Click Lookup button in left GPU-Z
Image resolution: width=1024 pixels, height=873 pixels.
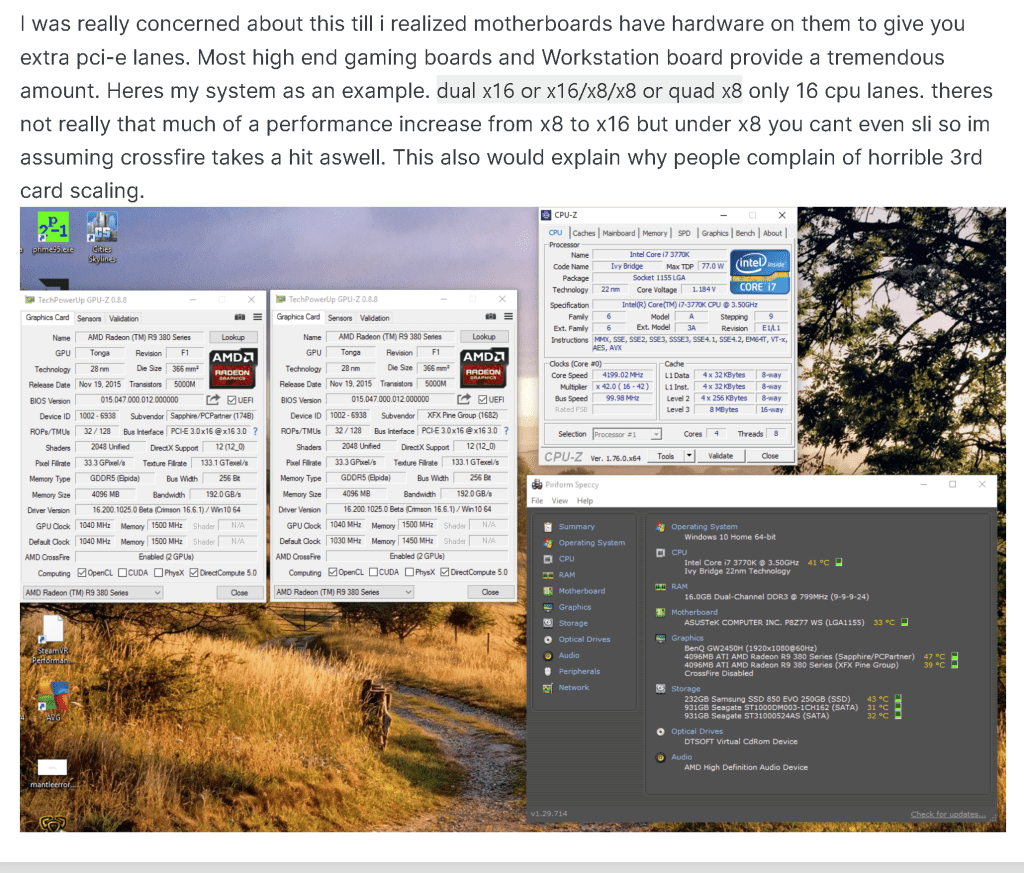coord(233,338)
